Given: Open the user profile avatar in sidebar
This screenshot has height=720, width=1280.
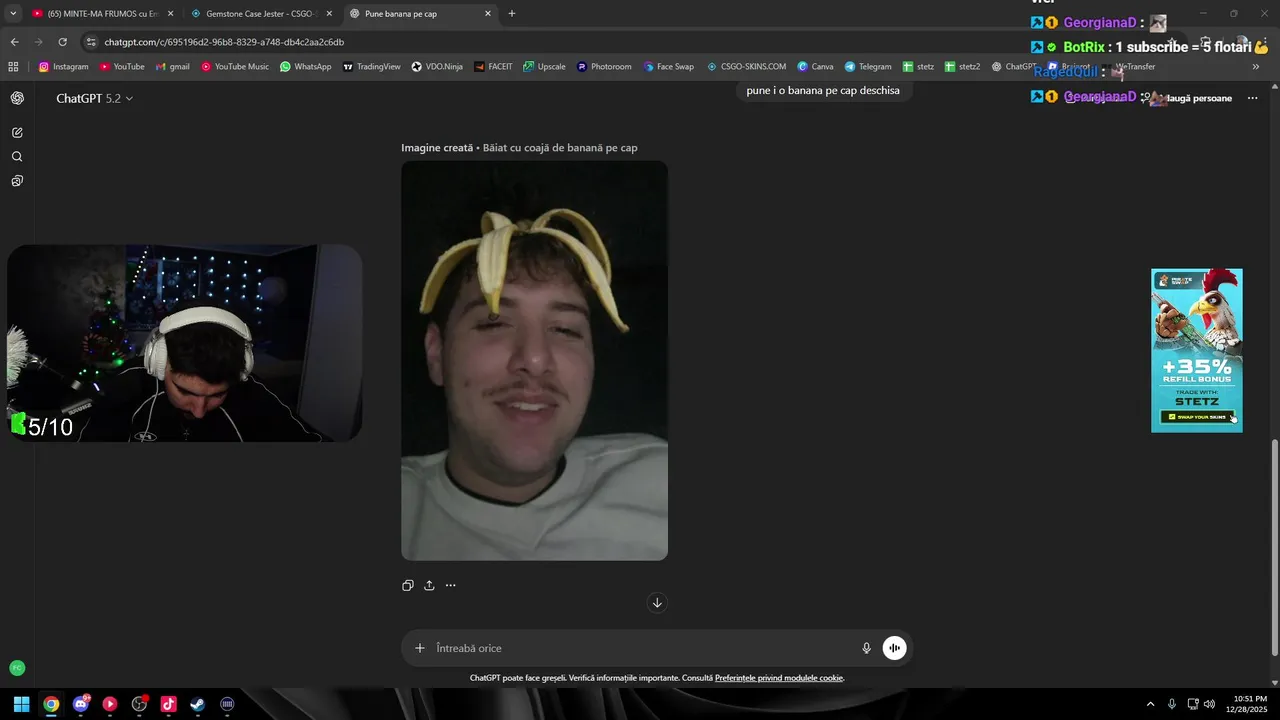Looking at the screenshot, I should coord(17,668).
